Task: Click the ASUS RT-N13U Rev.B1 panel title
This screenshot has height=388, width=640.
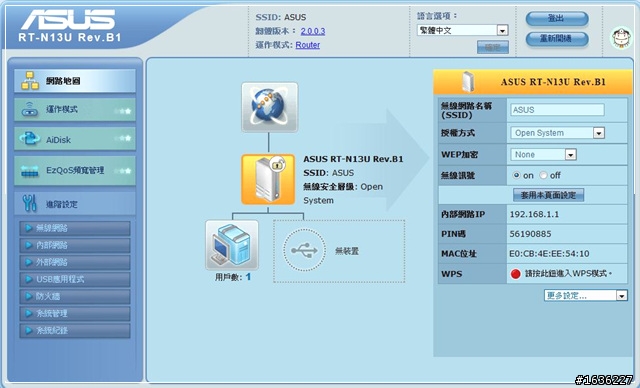Action: pyautogui.click(x=553, y=82)
